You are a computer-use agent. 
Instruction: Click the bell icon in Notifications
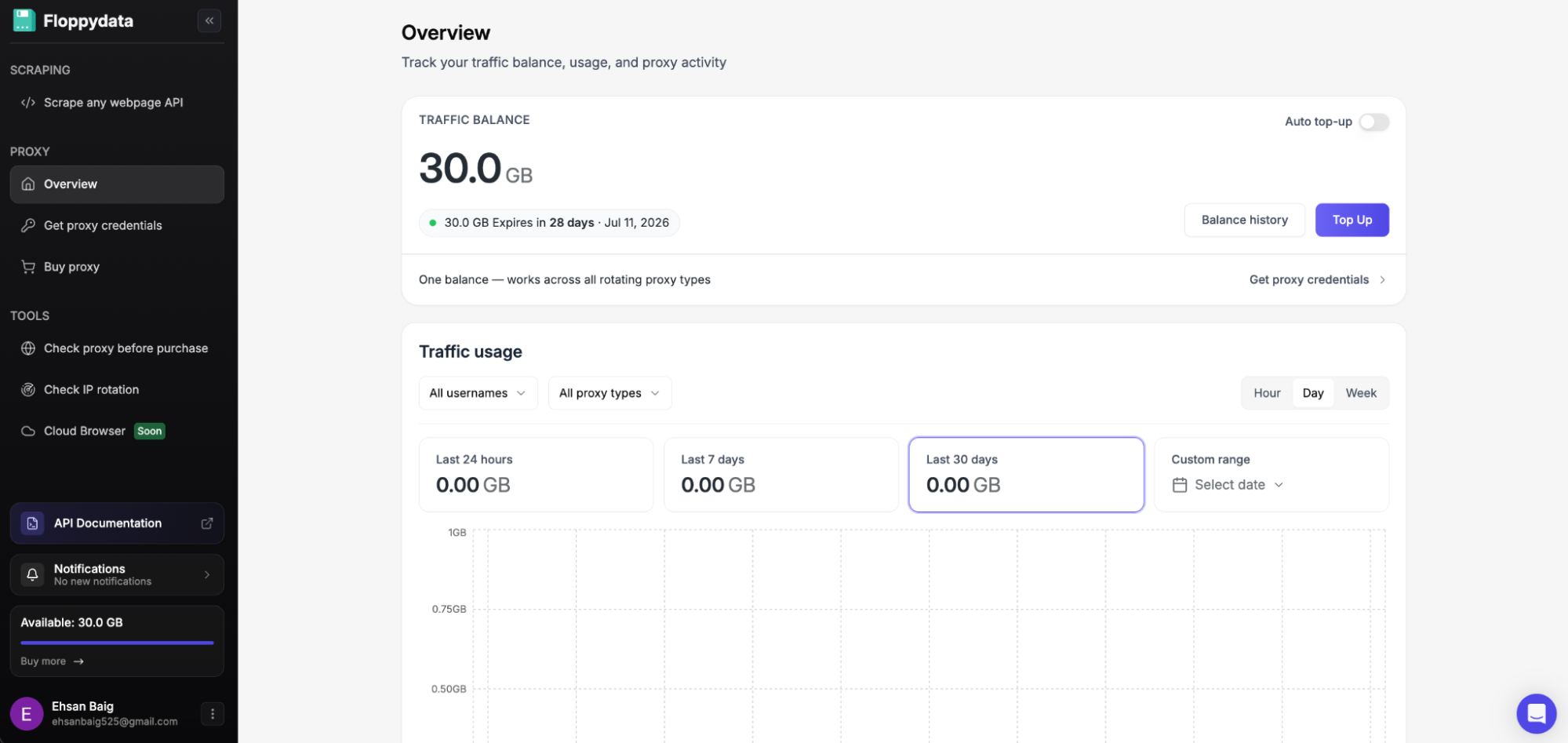(32, 575)
